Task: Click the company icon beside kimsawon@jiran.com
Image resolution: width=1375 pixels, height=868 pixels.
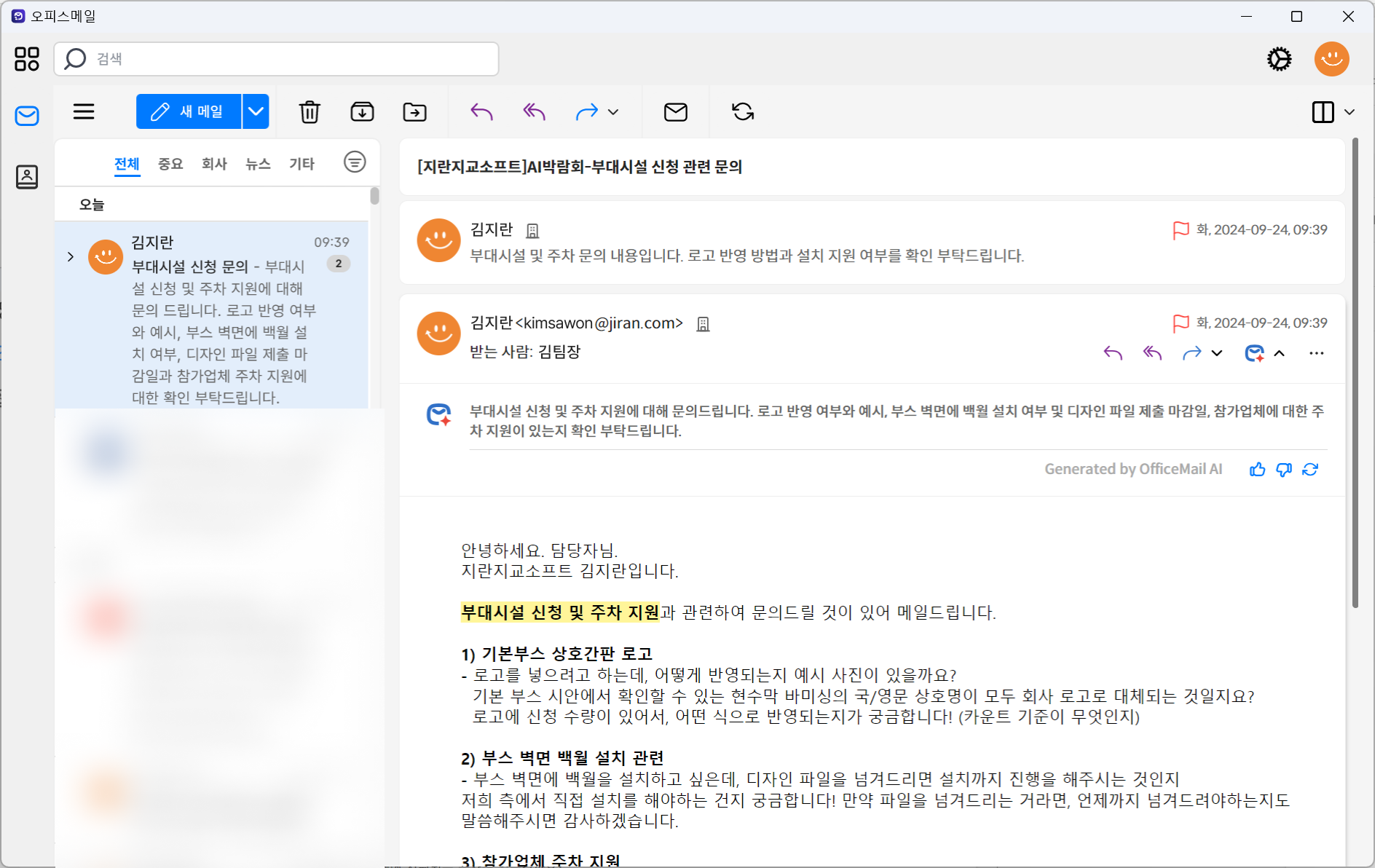Action: tap(703, 324)
